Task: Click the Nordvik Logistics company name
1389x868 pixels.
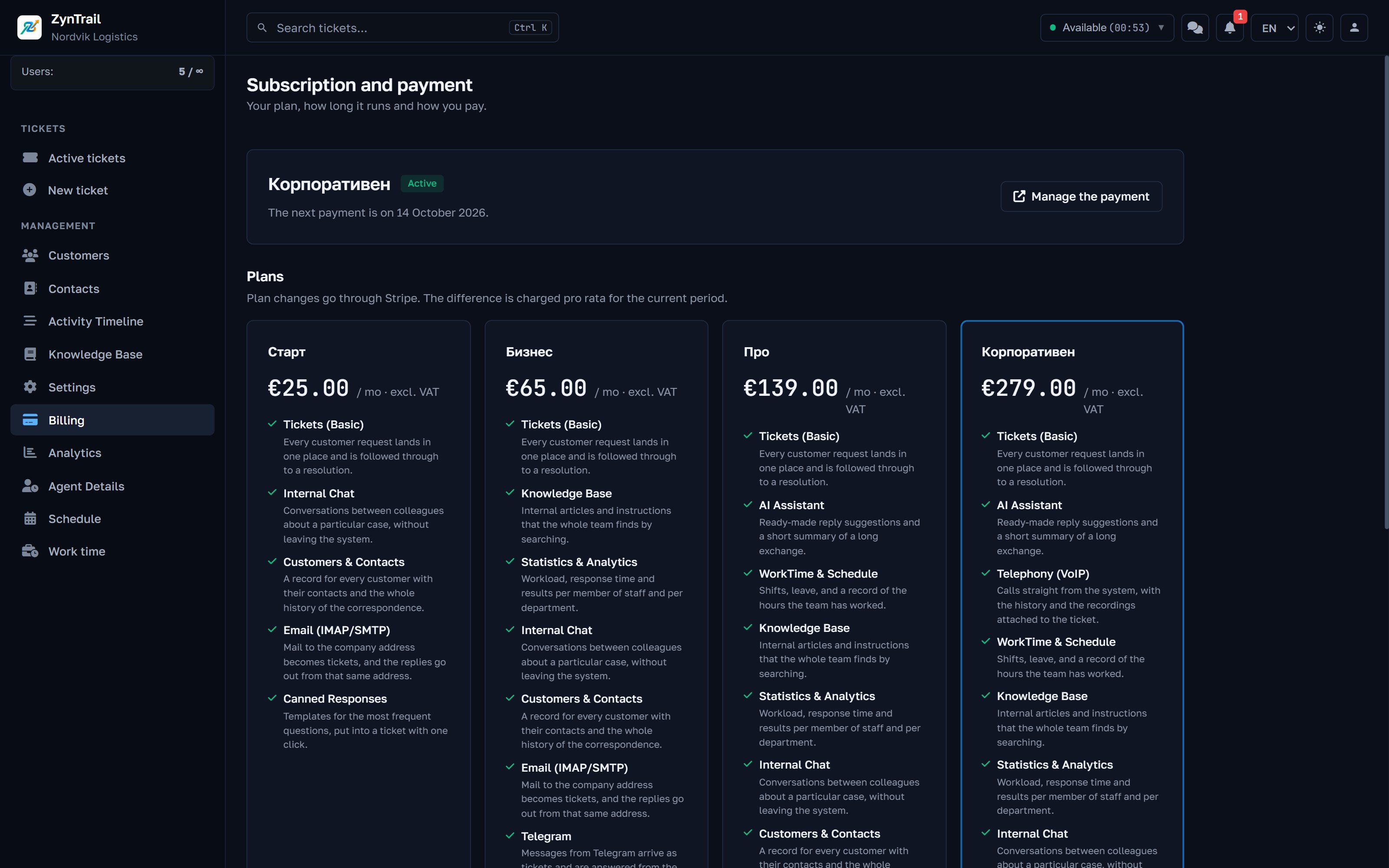Action: point(94,37)
